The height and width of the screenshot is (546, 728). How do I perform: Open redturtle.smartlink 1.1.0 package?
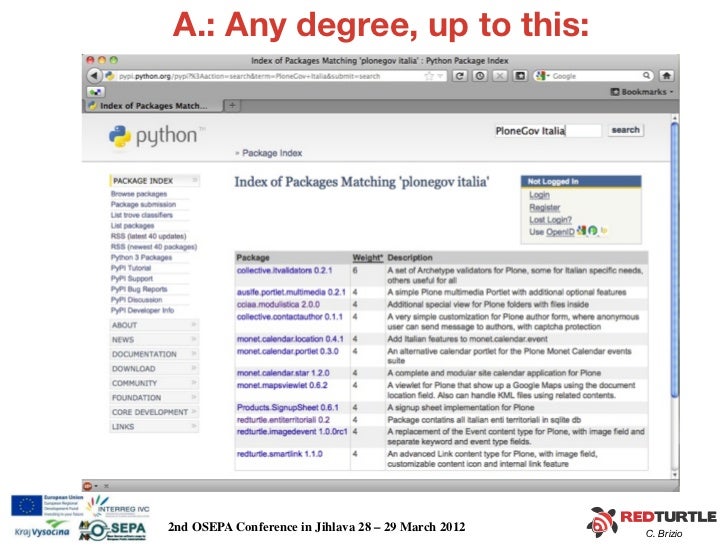pos(280,454)
